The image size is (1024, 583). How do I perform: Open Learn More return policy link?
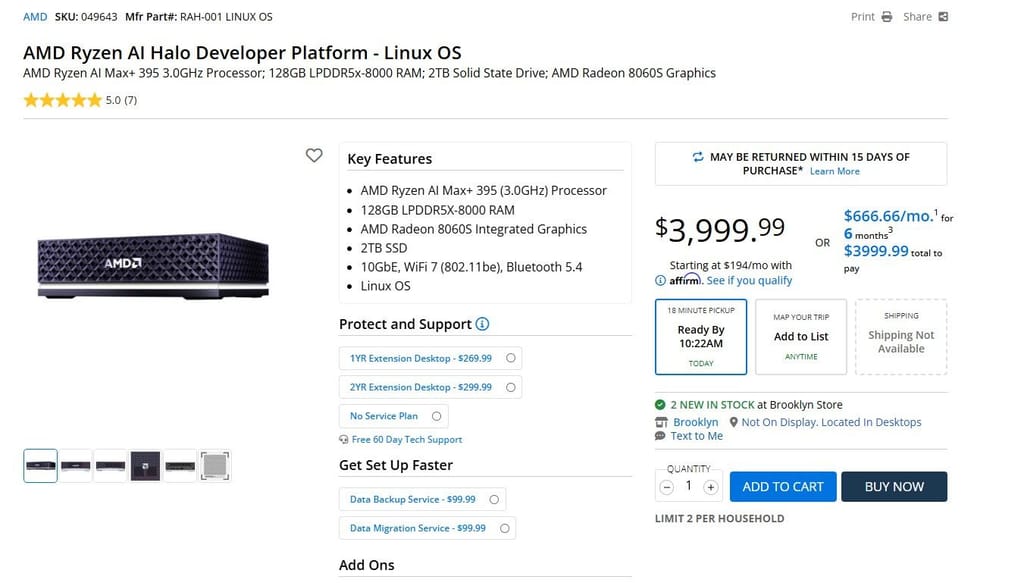[x=835, y=171]
